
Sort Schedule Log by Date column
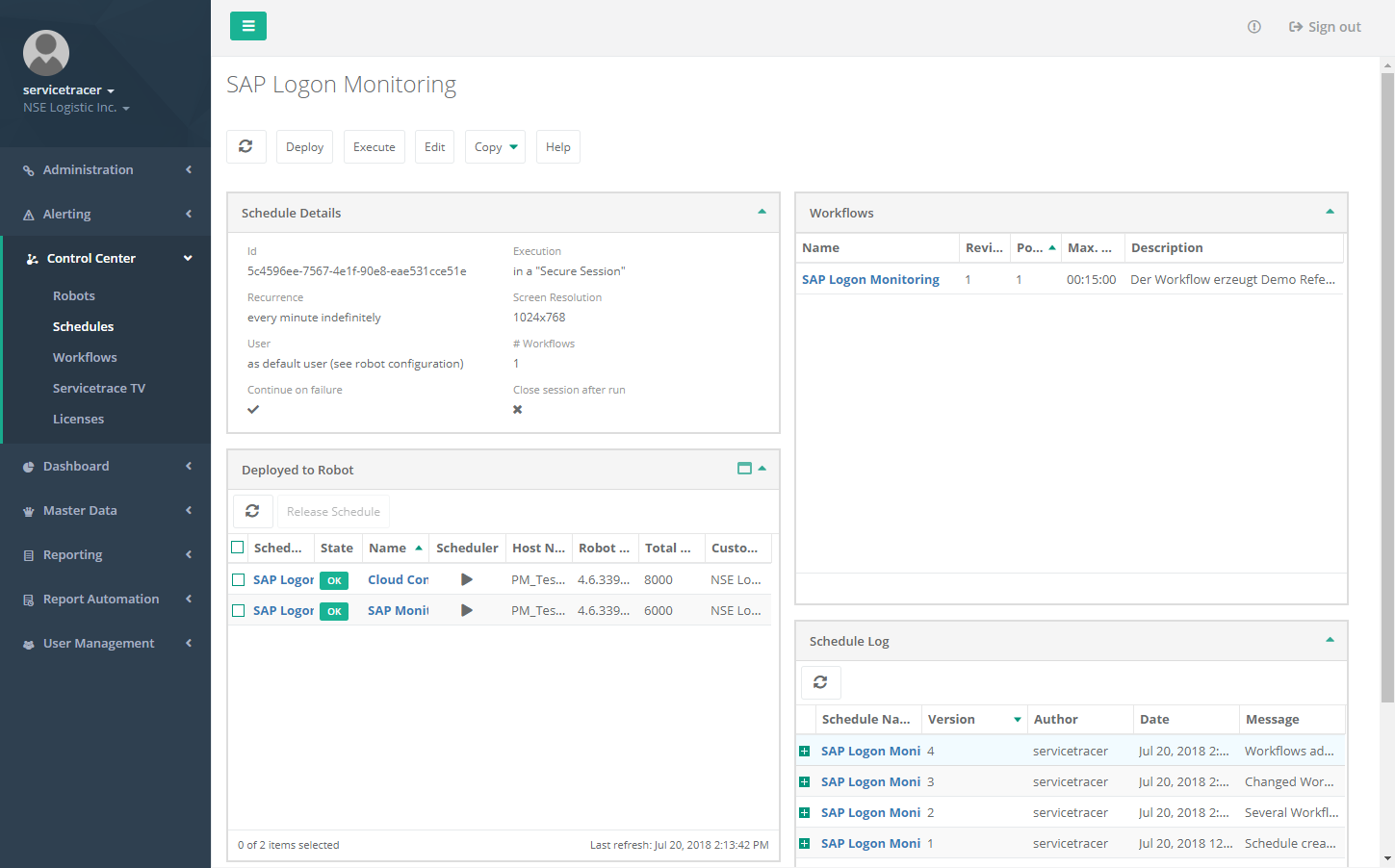click(x=1186, y=719)
